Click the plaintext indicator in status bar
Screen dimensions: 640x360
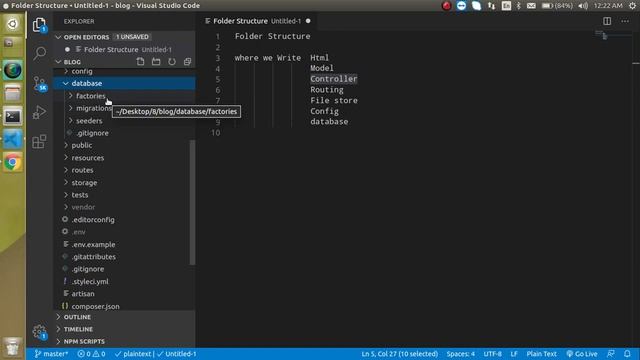133,354
